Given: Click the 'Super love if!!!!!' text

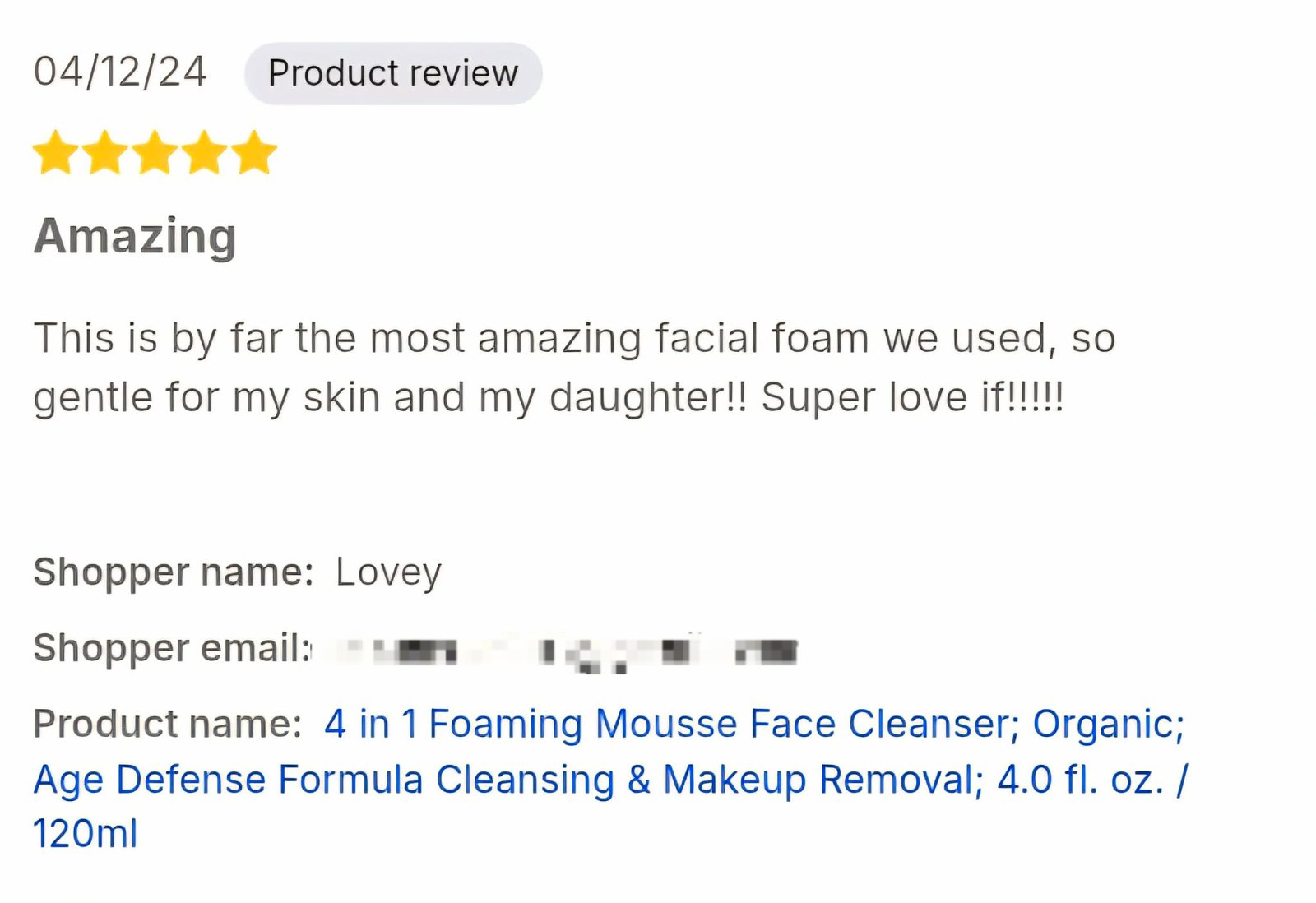Looking at the screenshot, I should pos(912,397).
